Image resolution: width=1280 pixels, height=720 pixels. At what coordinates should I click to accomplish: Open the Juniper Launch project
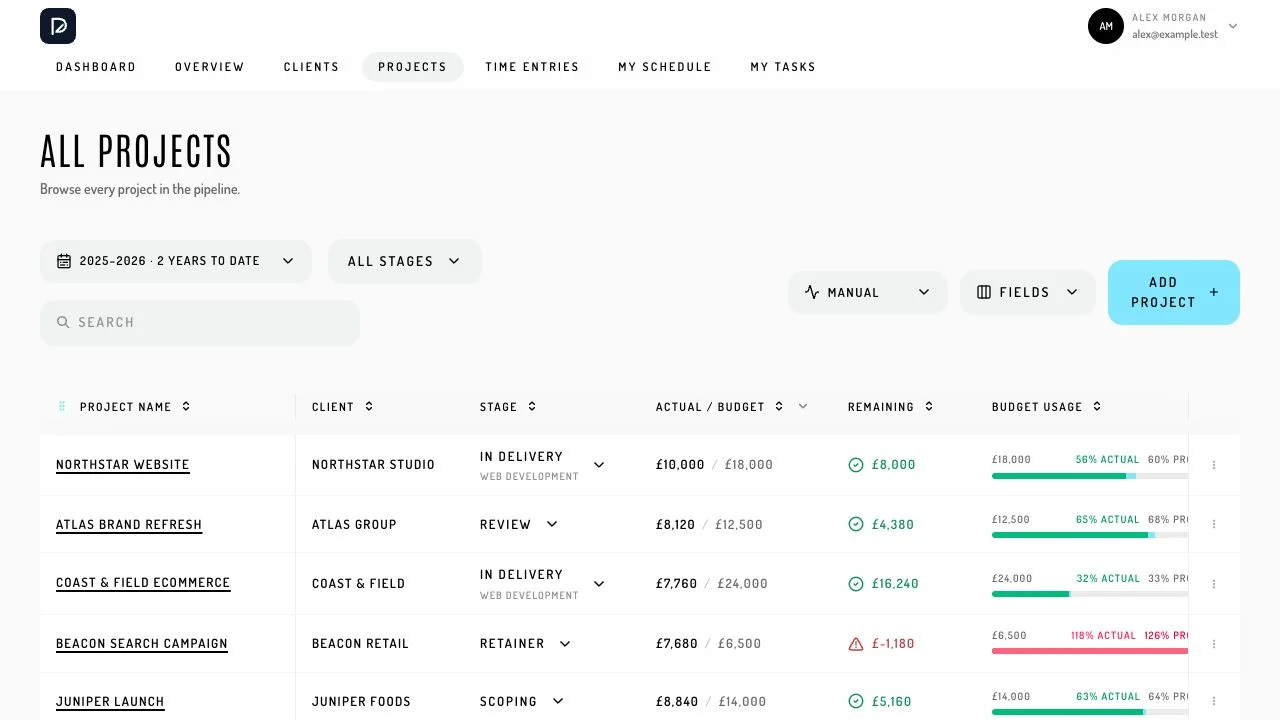(x=110, y=702)
